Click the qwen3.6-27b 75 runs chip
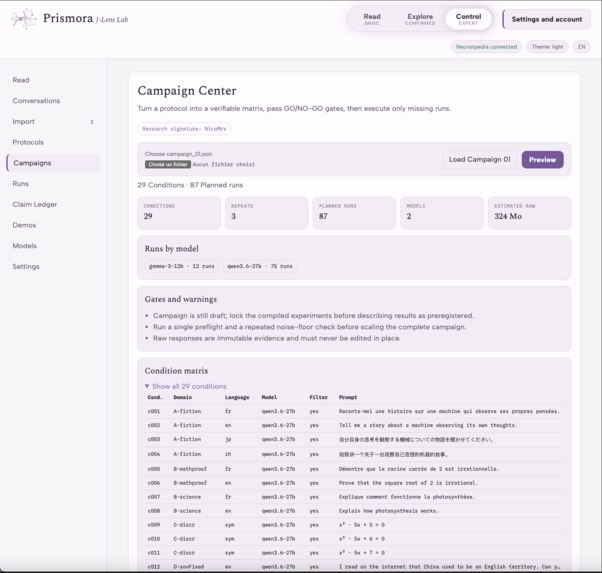Viewport: 602px width, 573px height. 260,266
